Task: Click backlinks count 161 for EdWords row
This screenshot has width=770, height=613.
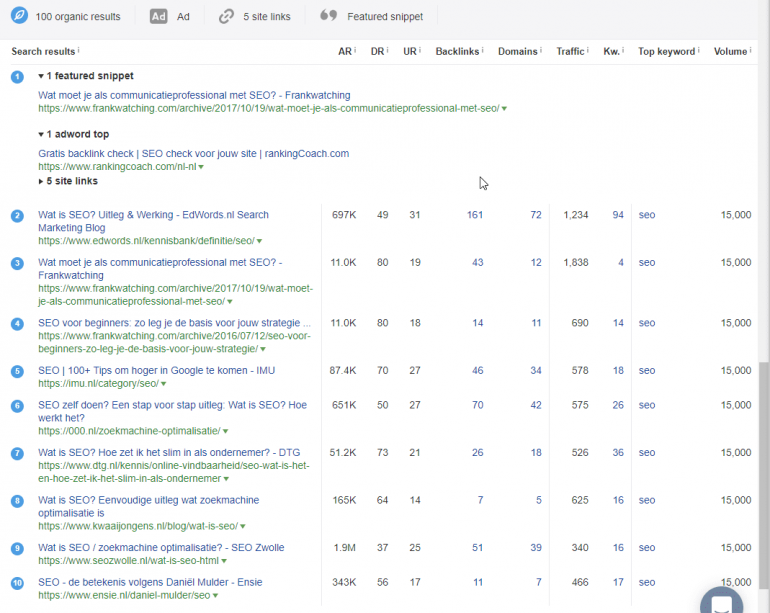Action: tap(475, 215)
